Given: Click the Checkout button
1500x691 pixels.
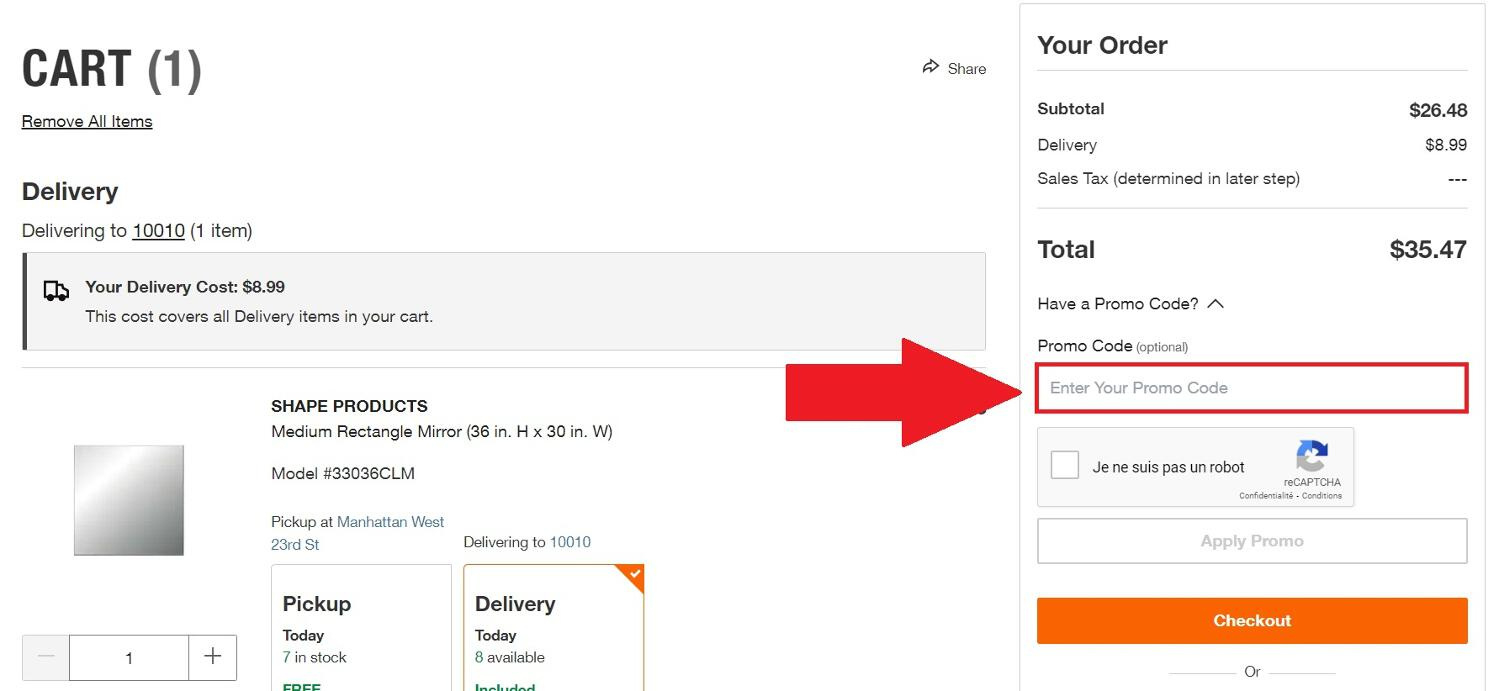Looking at the screenshot, I should pos(1252,620).
